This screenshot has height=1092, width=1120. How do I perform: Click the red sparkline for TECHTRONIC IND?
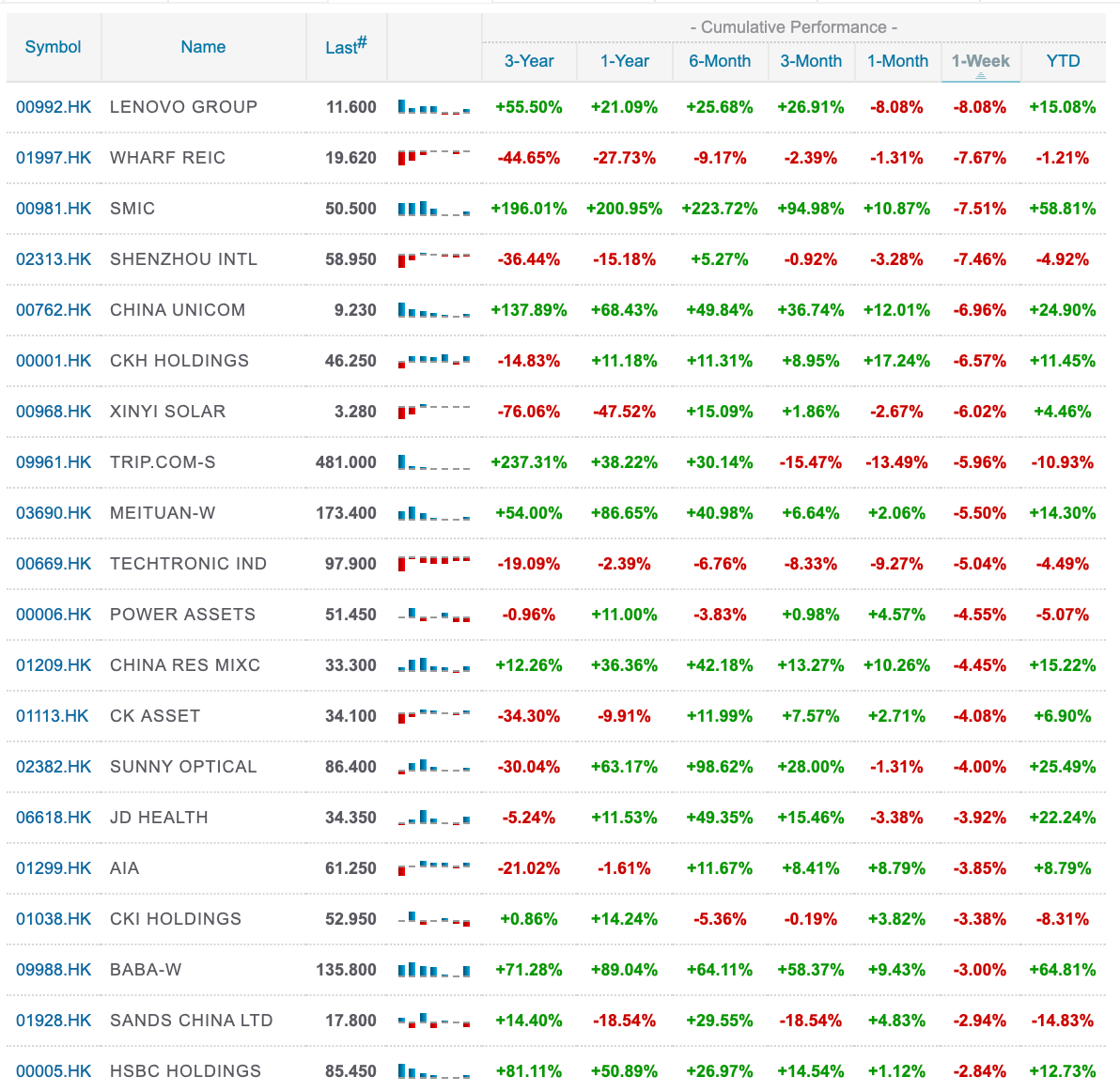click(434, 563)
